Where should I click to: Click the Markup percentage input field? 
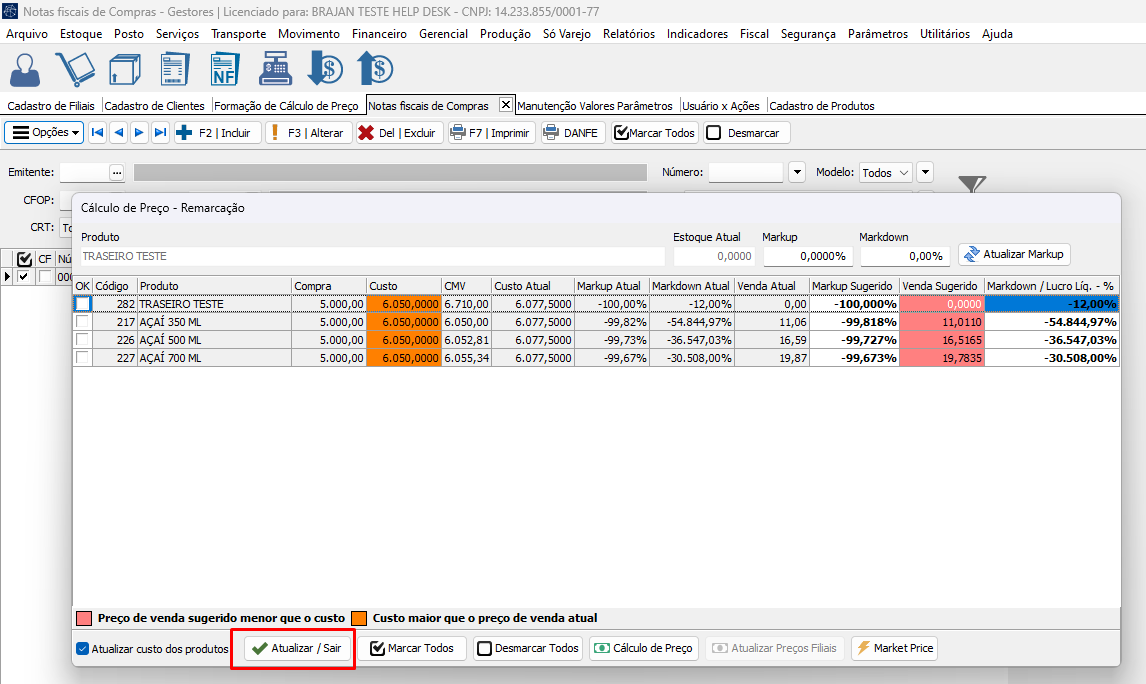click(805, 256)
